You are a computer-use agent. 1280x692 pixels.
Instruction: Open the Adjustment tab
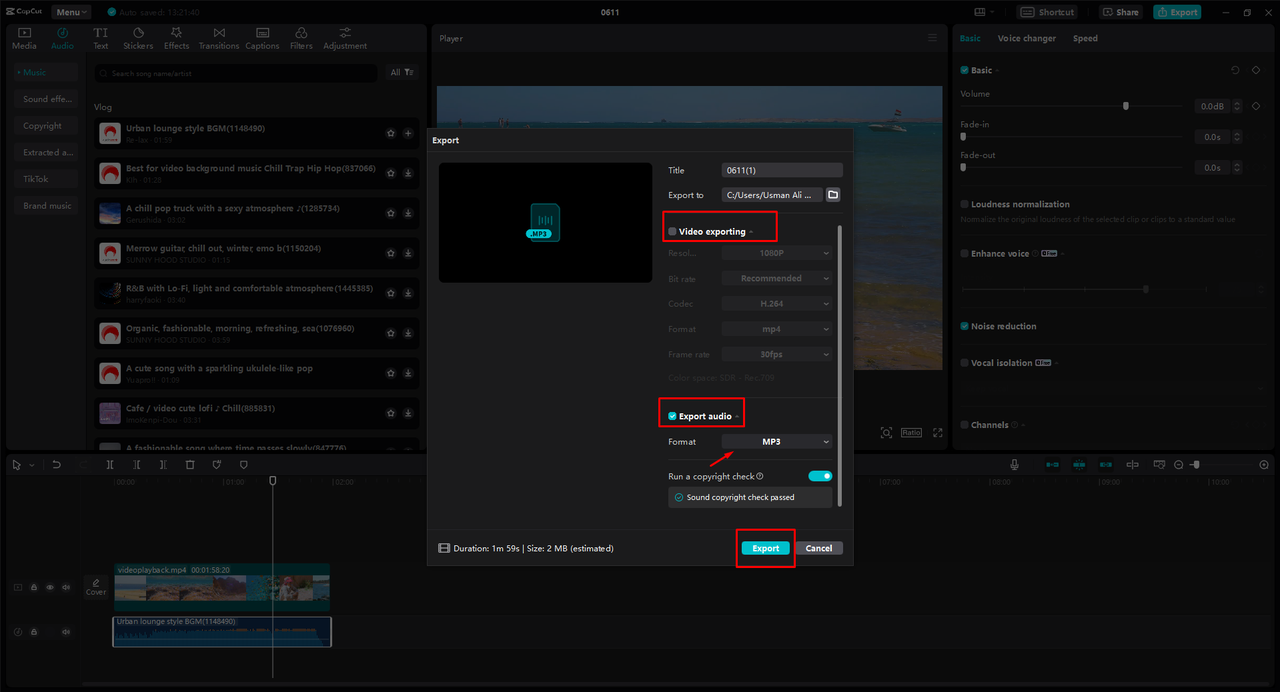(x=345, y=39)
